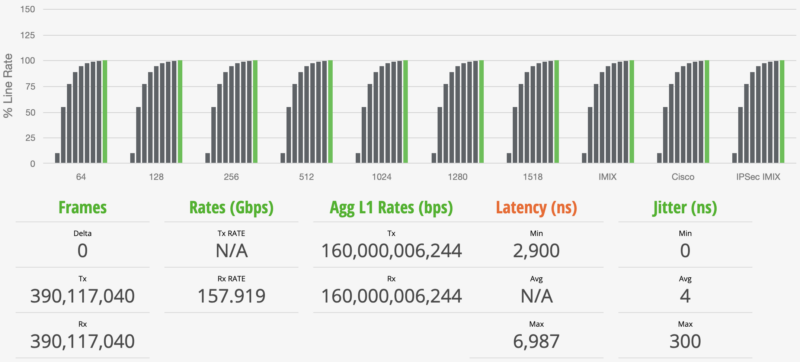800x362 pixels.
Task: Click the green bar for frame size 1518
Action: (x=557, y=112)
